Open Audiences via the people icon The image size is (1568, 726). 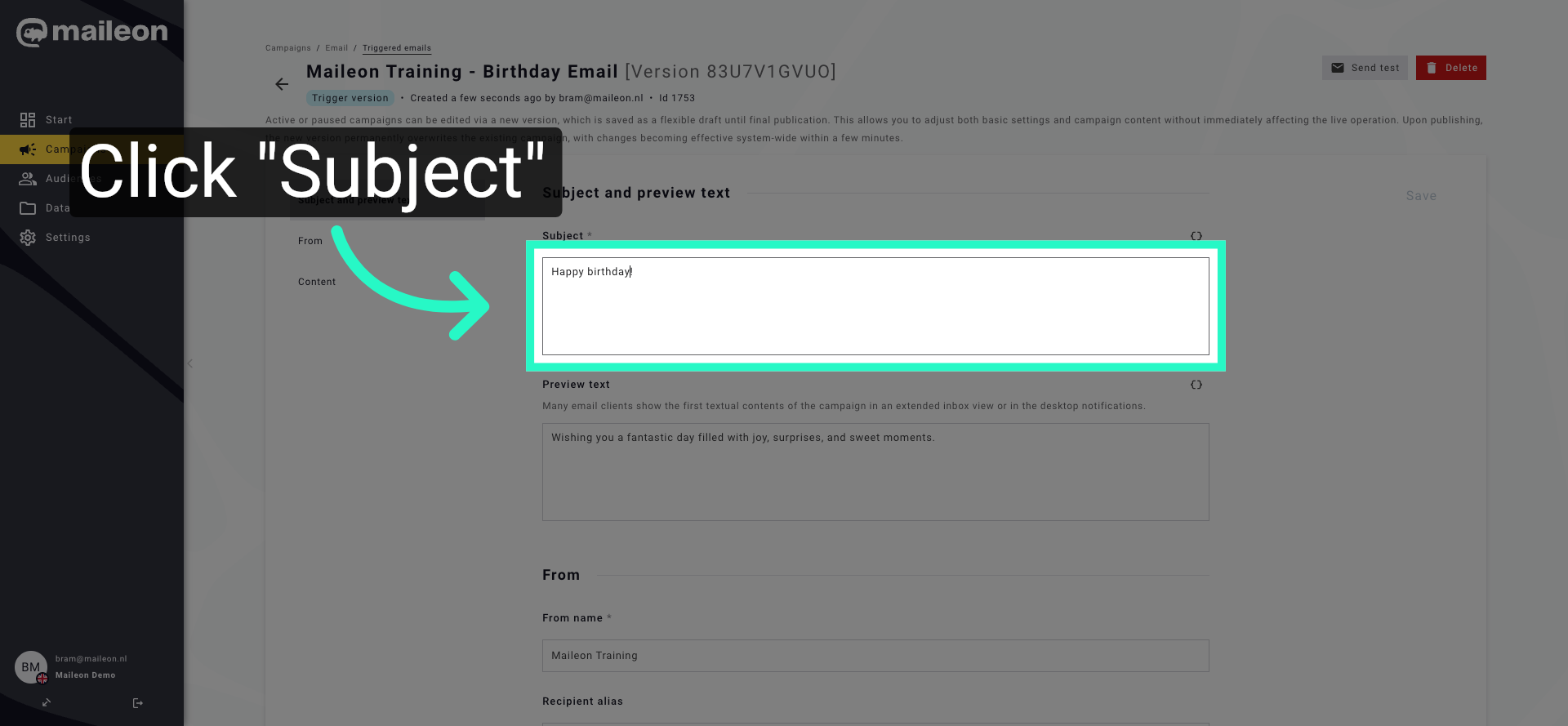[28, 178]
